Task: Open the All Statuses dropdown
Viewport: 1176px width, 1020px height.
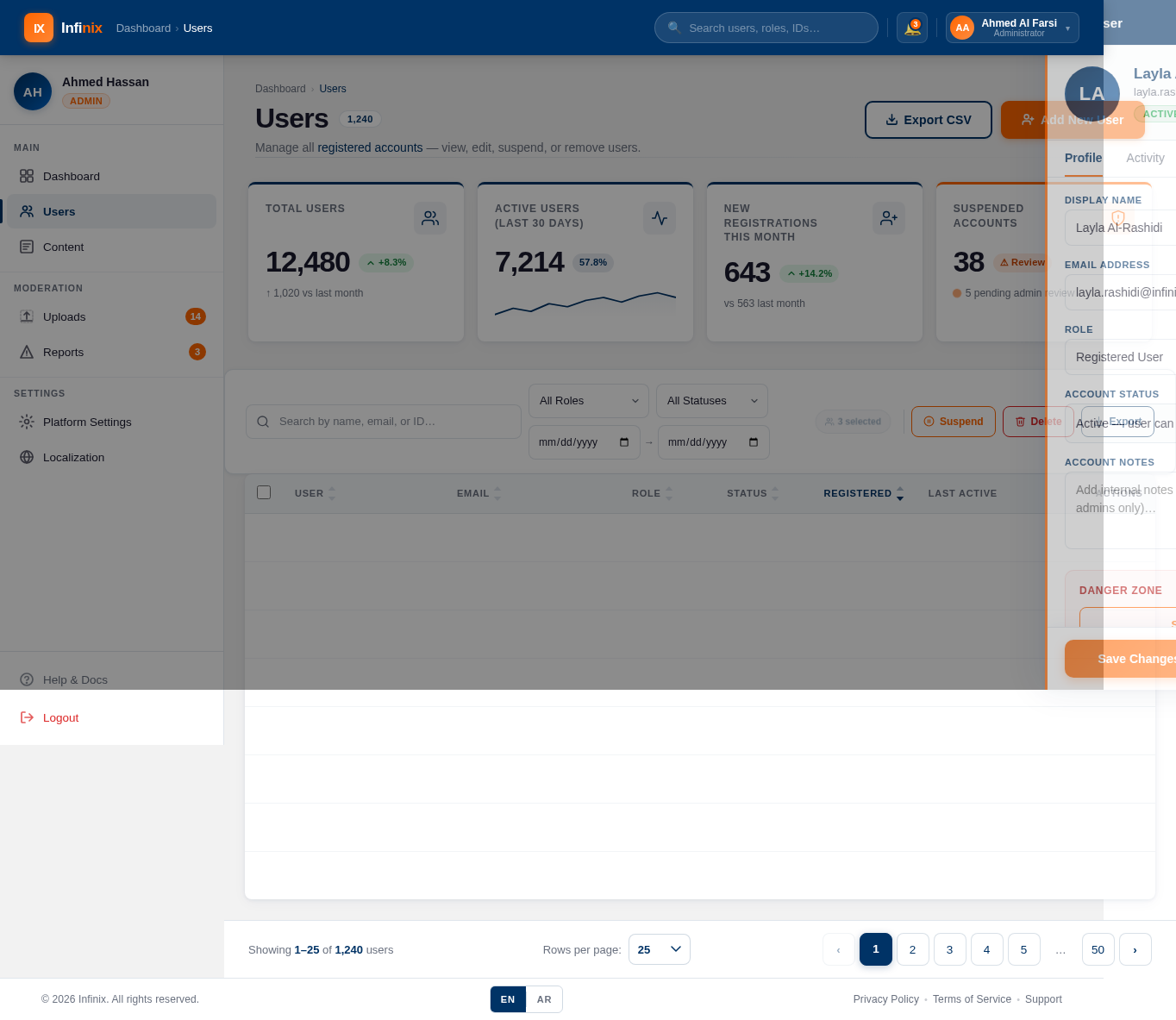Action: click(x=711, y=401)
